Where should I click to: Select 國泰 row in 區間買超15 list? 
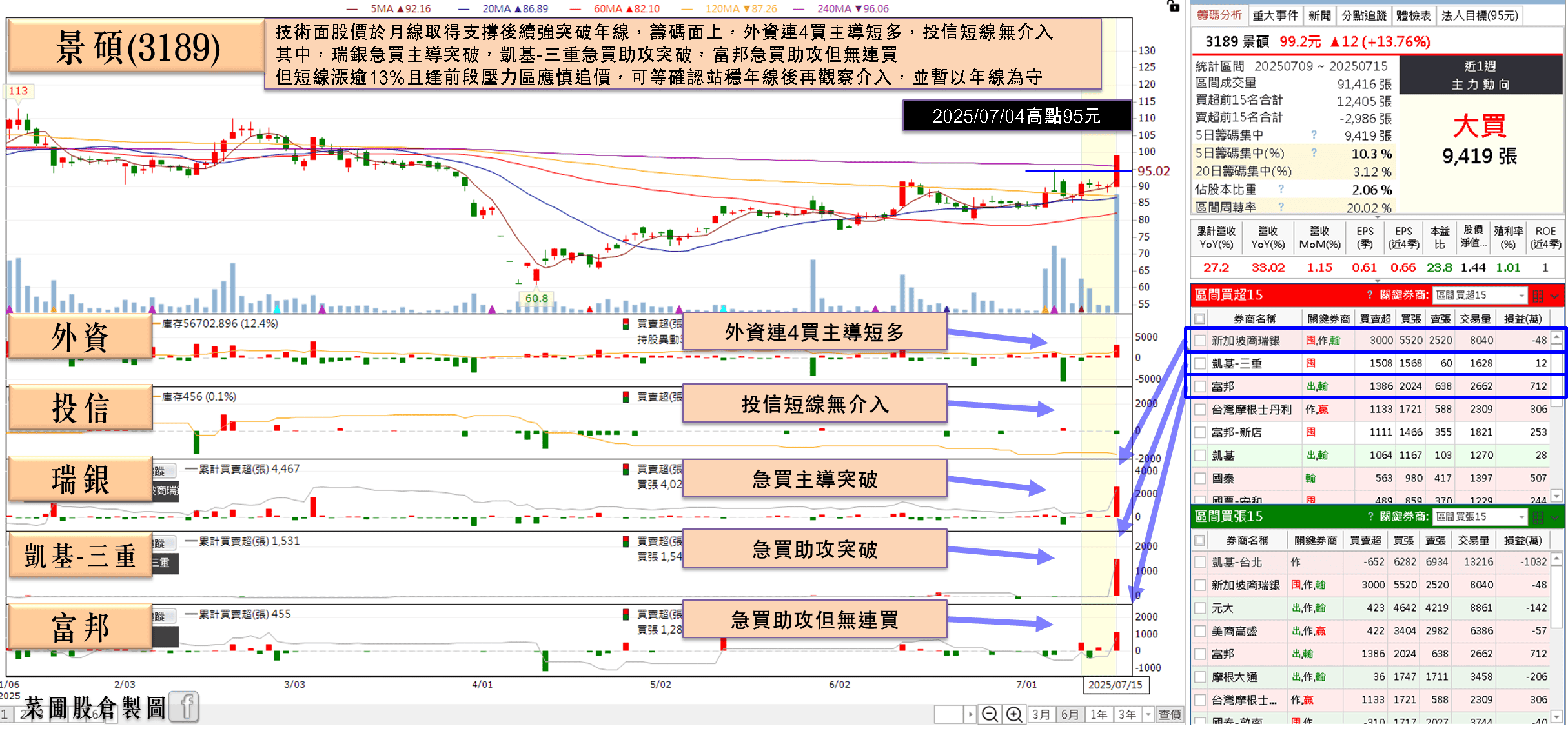tap(1370, 479)
